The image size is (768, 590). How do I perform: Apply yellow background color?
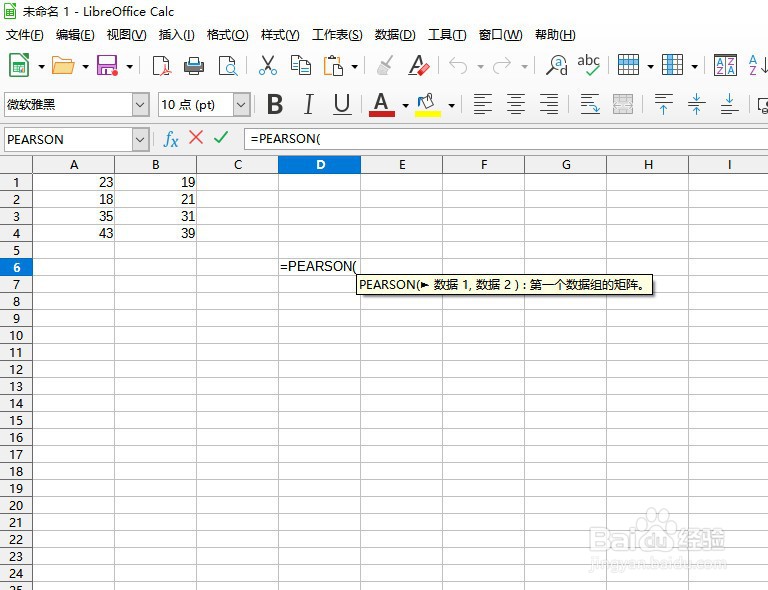[x=428, y=104]
